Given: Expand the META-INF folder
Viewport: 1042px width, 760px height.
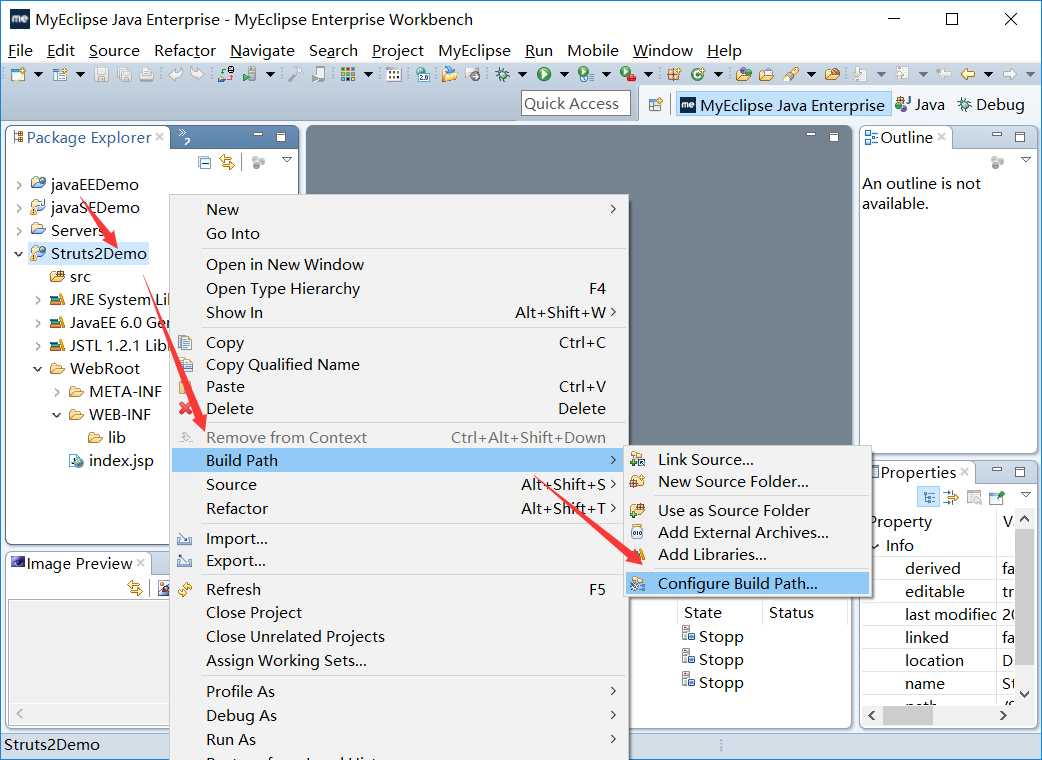Looking at the screenshot, I should [57, 392].
